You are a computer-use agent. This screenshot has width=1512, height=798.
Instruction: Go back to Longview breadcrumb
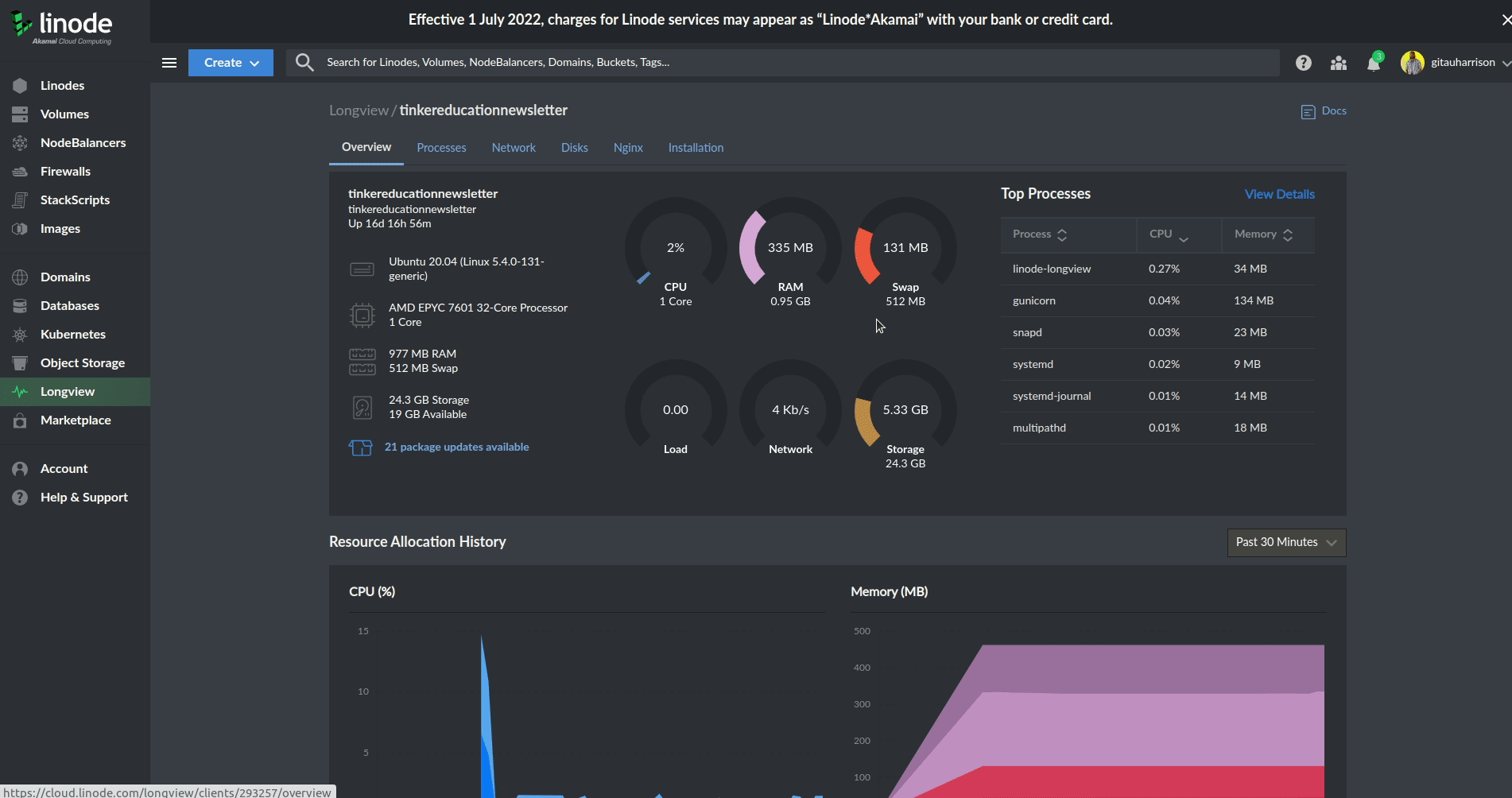point(359,110)
